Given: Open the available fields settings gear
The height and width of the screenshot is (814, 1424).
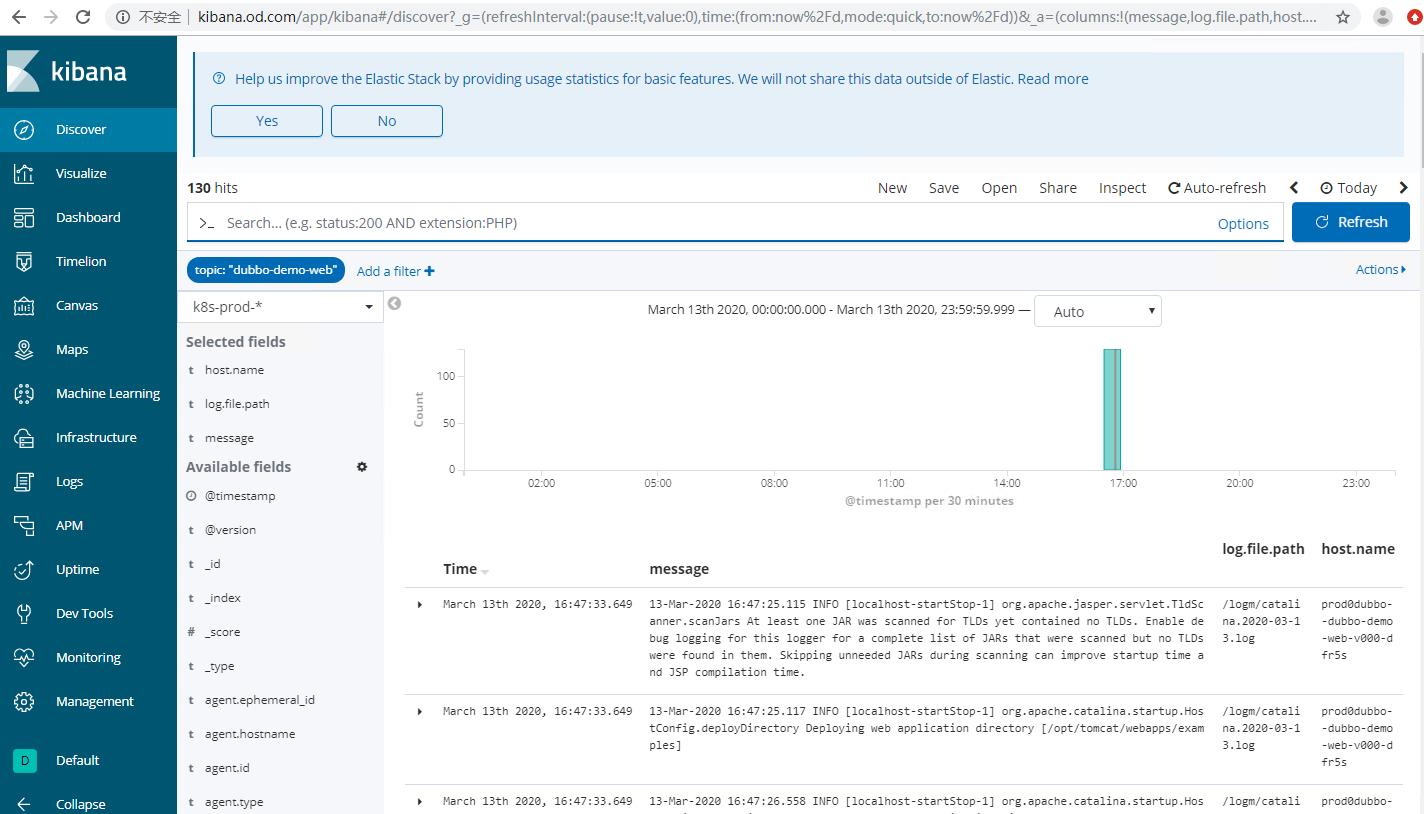Looking at the screenshot, I should (x=362, y=467).
